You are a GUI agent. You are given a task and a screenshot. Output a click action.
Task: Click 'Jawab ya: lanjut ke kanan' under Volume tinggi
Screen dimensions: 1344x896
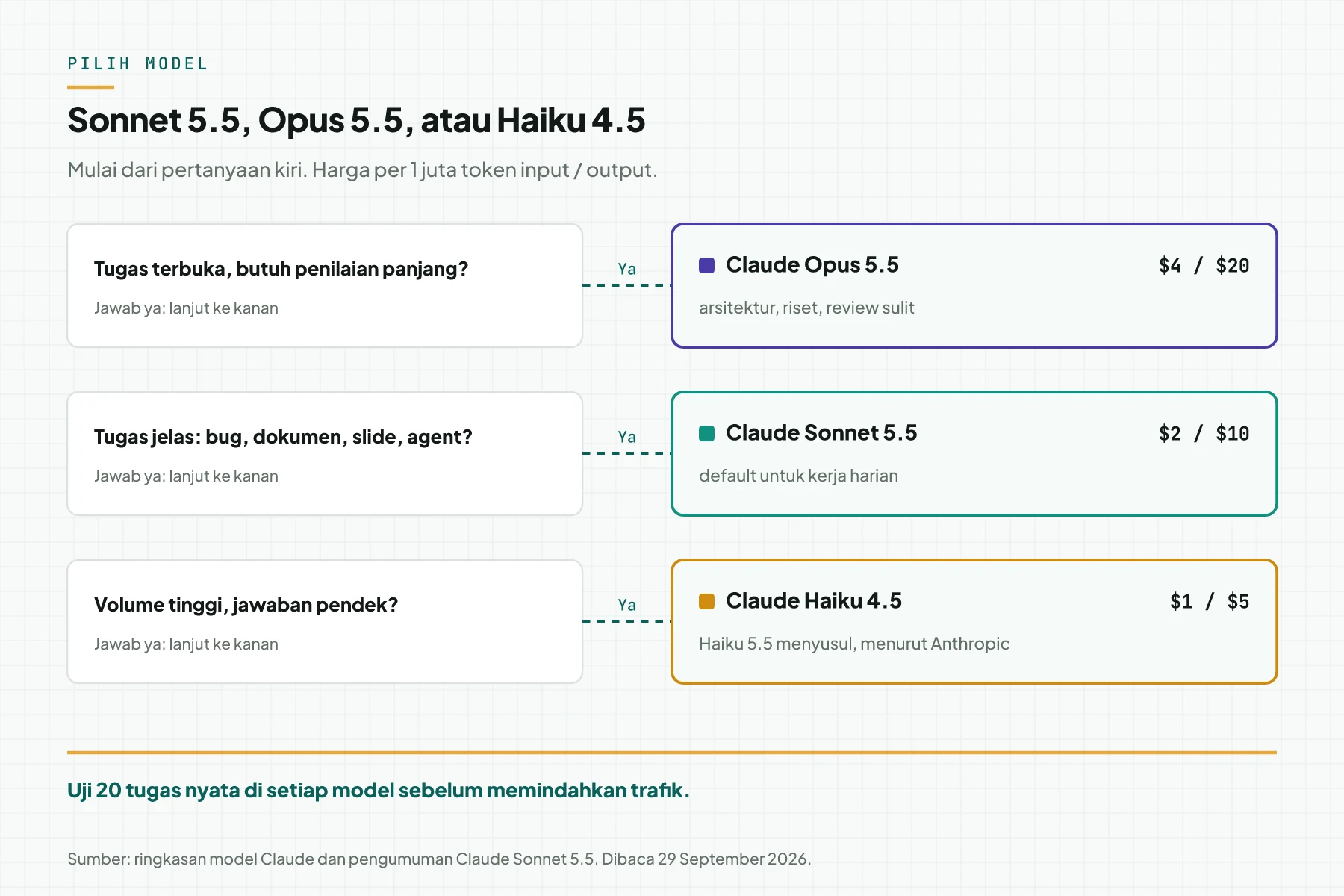pyautogui.click(x=186, y=644)
